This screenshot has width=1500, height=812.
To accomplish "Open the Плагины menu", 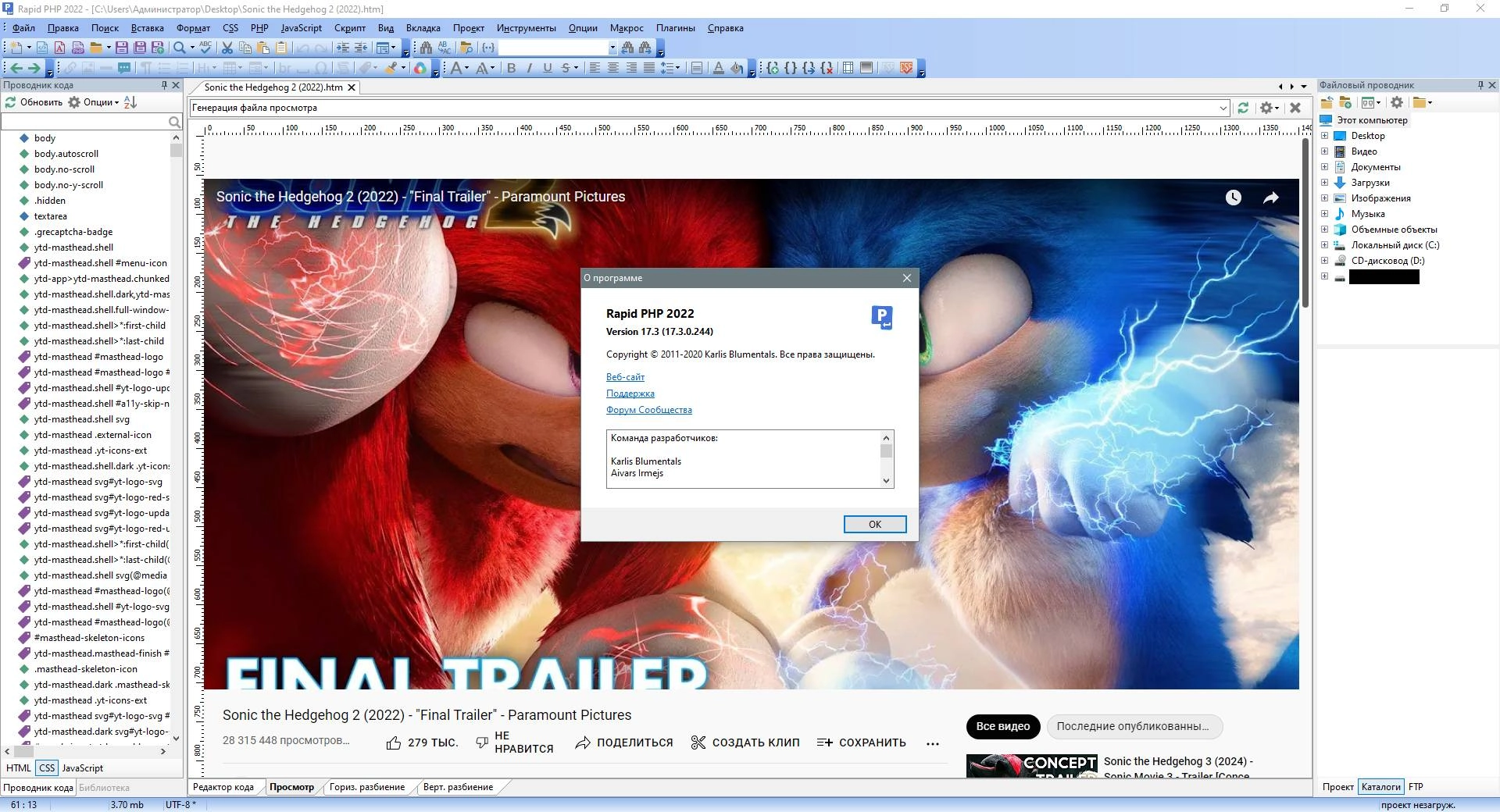I will pyautogui.click(x=675, y=28).
